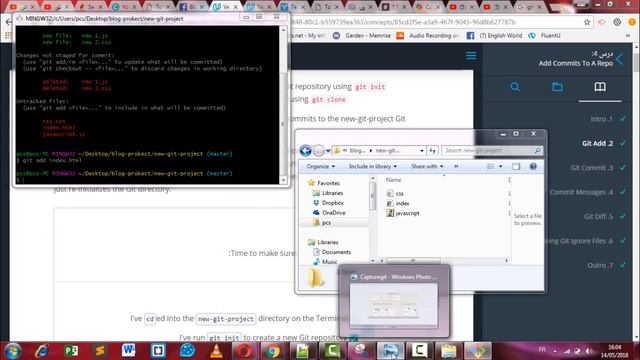Image resolution: width=640 pixels, height=360 pixels.
Task: Open Windows Start button
Action: (12, 351)
